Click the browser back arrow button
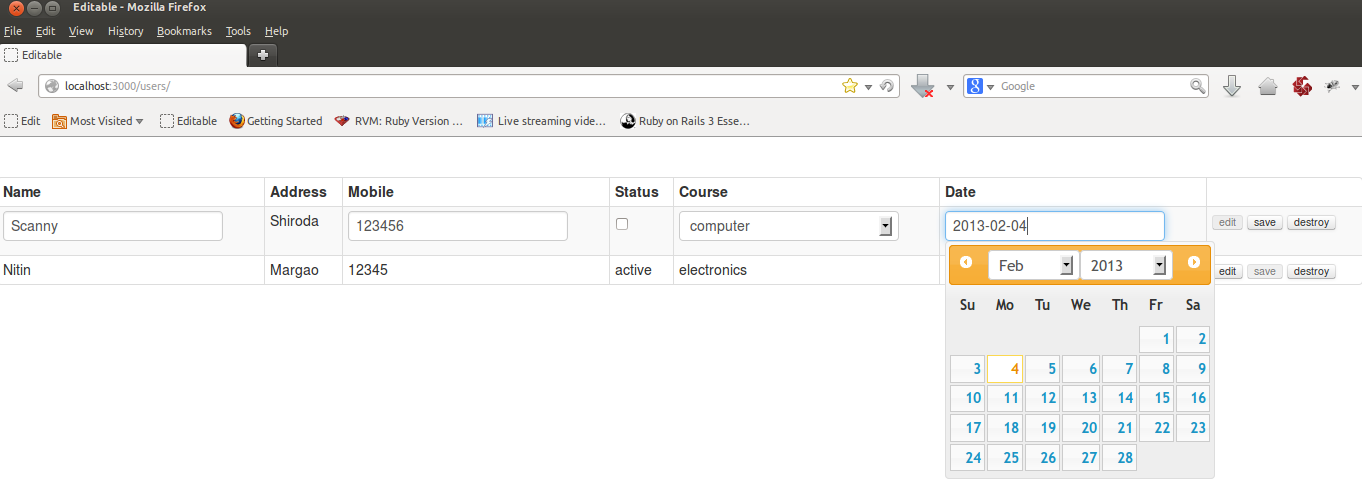This screenshot has width=1362, height=489. pyautogui.click(x=15, y=86)
